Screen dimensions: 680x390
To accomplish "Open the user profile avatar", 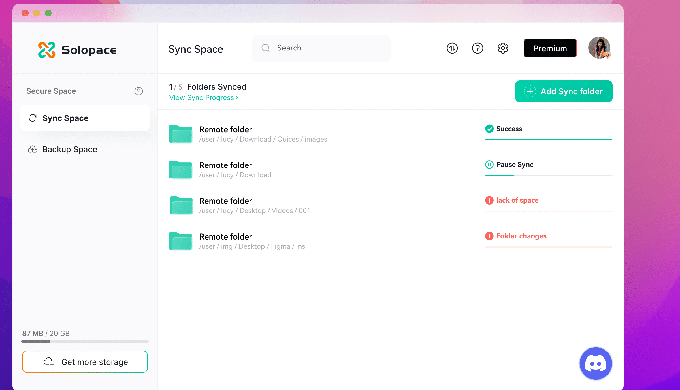I will click(x=599, y=48).
